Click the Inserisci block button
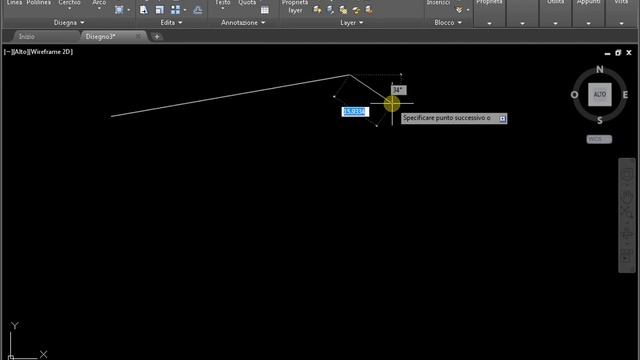Viewport: 640px width, 360px height. (x=438, y=2)
